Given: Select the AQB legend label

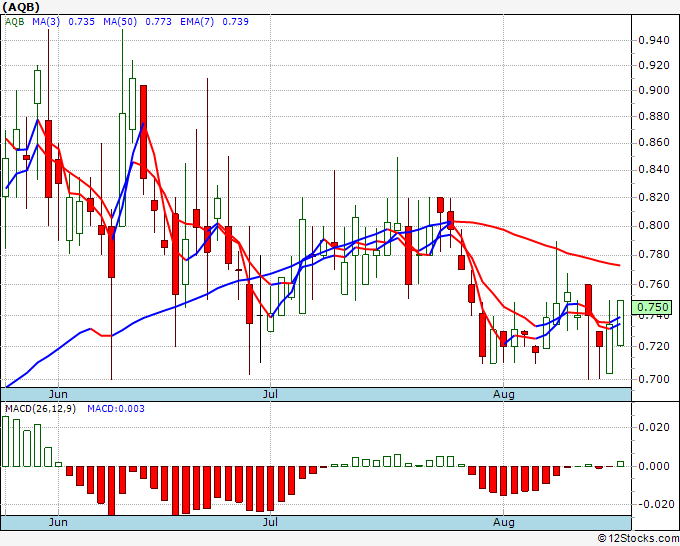Looking at the screenshot, I should point(14,22).
